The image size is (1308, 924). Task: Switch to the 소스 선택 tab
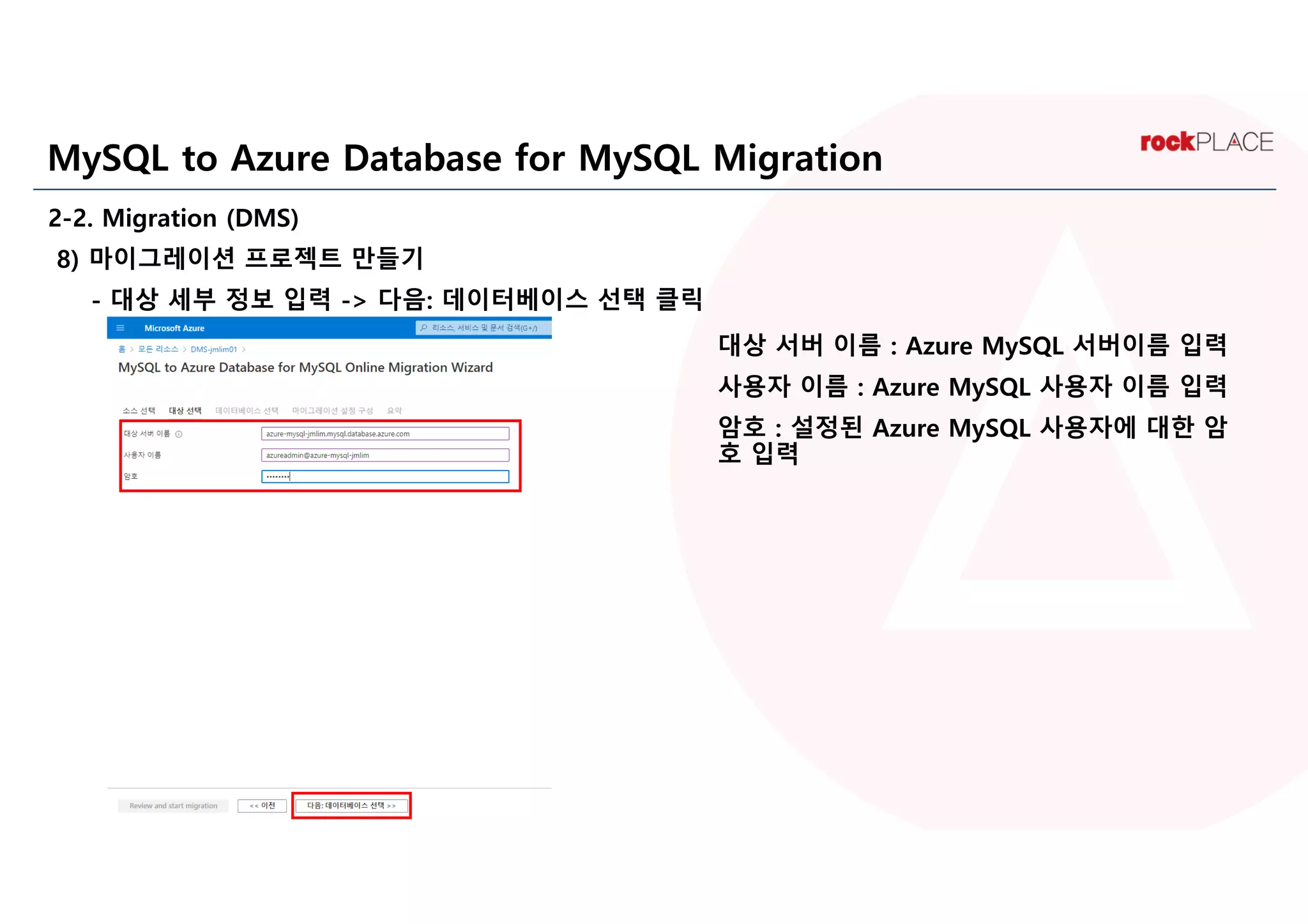point(139,411)
